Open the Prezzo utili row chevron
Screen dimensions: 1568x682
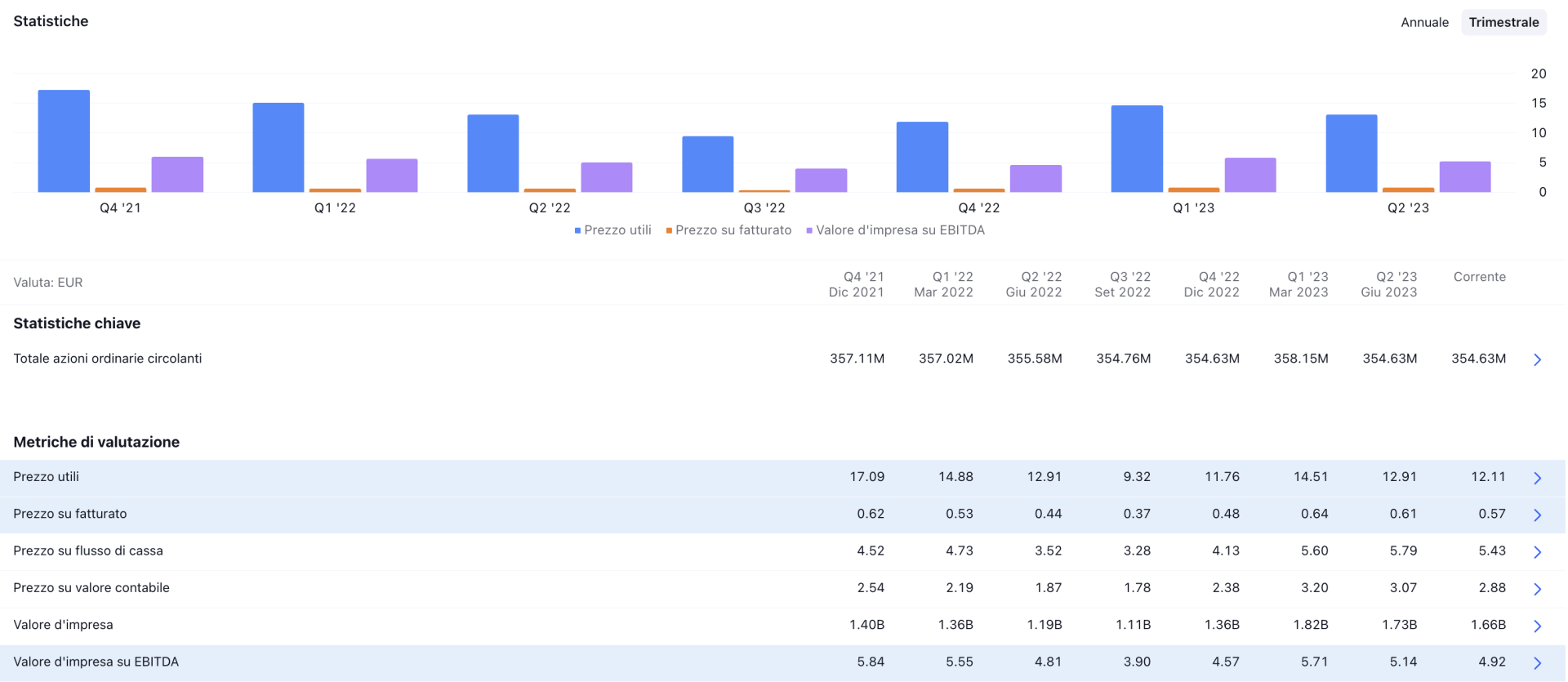point(1537,478)
